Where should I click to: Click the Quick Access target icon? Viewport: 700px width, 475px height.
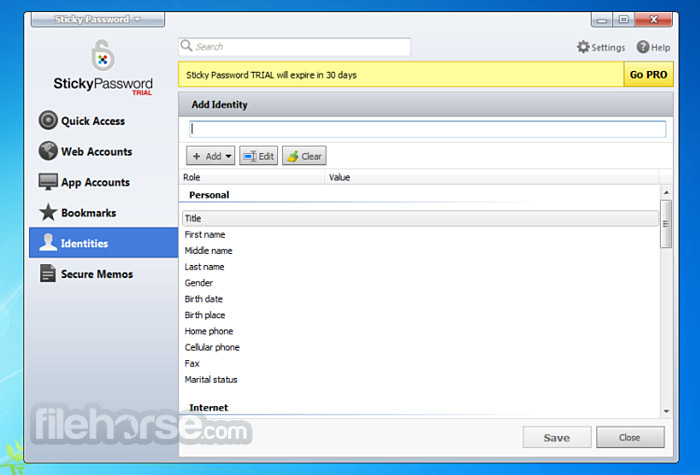tap(48, 120)
